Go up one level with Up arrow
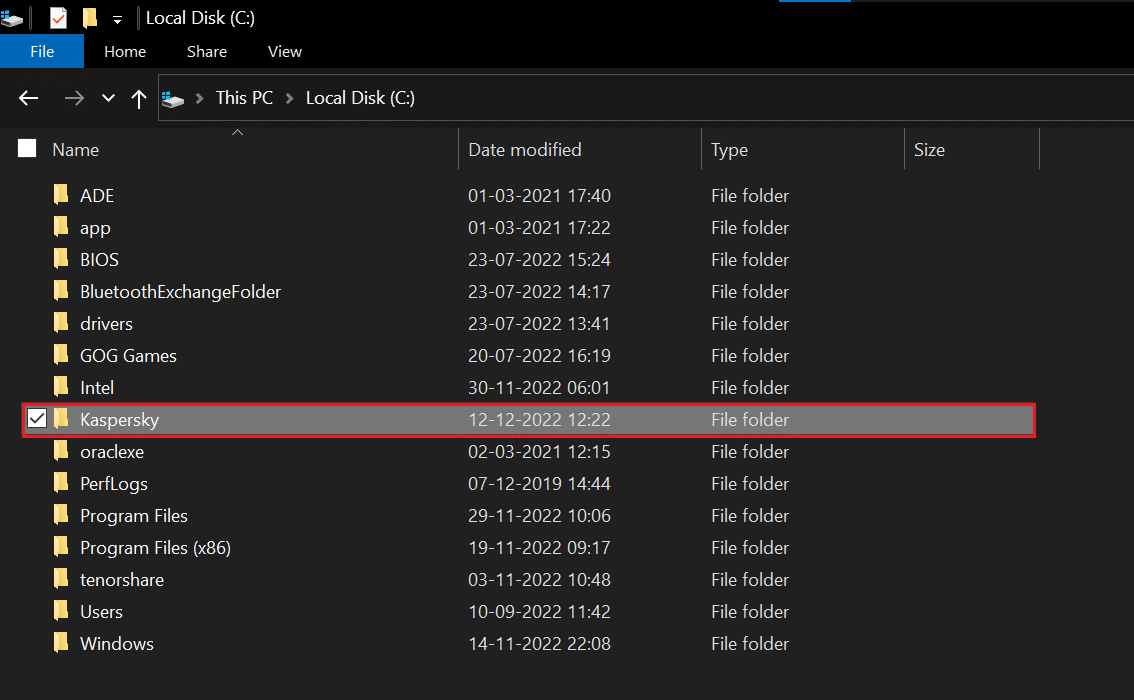The image size is (1134, 700). (x=139, y=98)
